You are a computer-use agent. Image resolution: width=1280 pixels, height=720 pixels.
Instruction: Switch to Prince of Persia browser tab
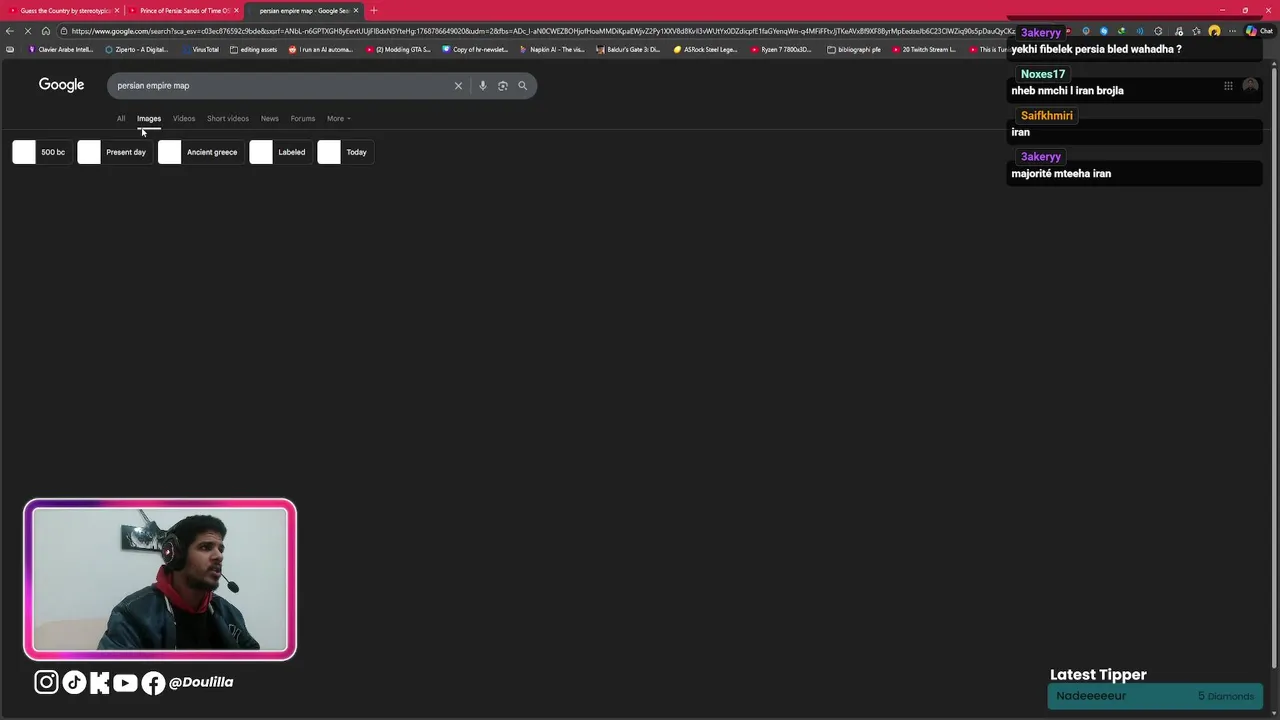click(x=182, y=10)
